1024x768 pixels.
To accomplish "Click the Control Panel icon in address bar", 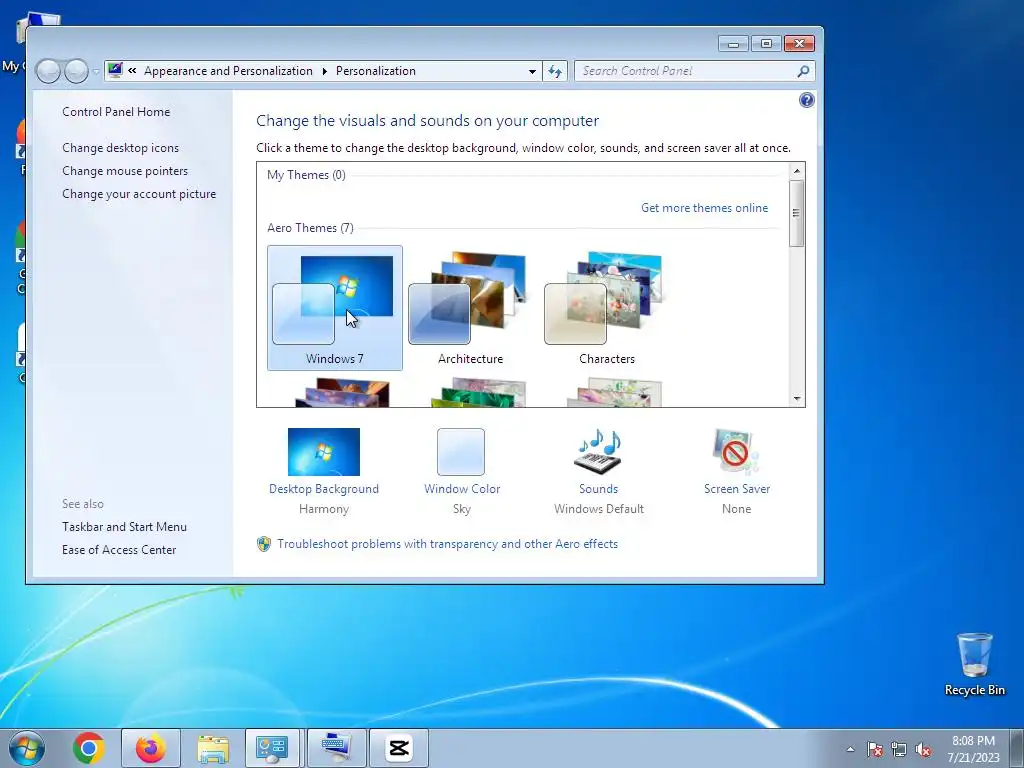I will (x=115, y=70).
